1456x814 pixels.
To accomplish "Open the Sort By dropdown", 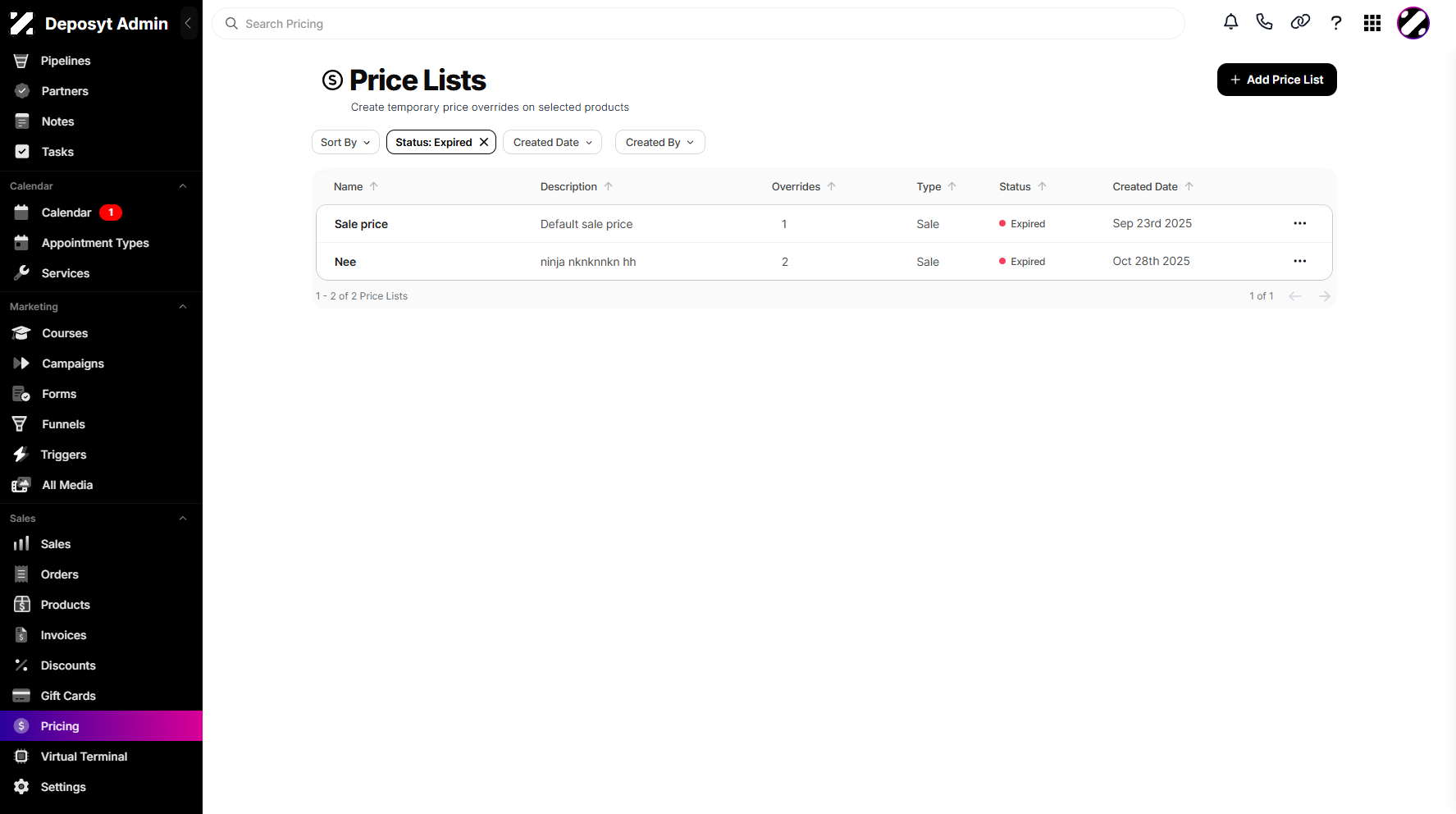I will (x=345, y=142).
